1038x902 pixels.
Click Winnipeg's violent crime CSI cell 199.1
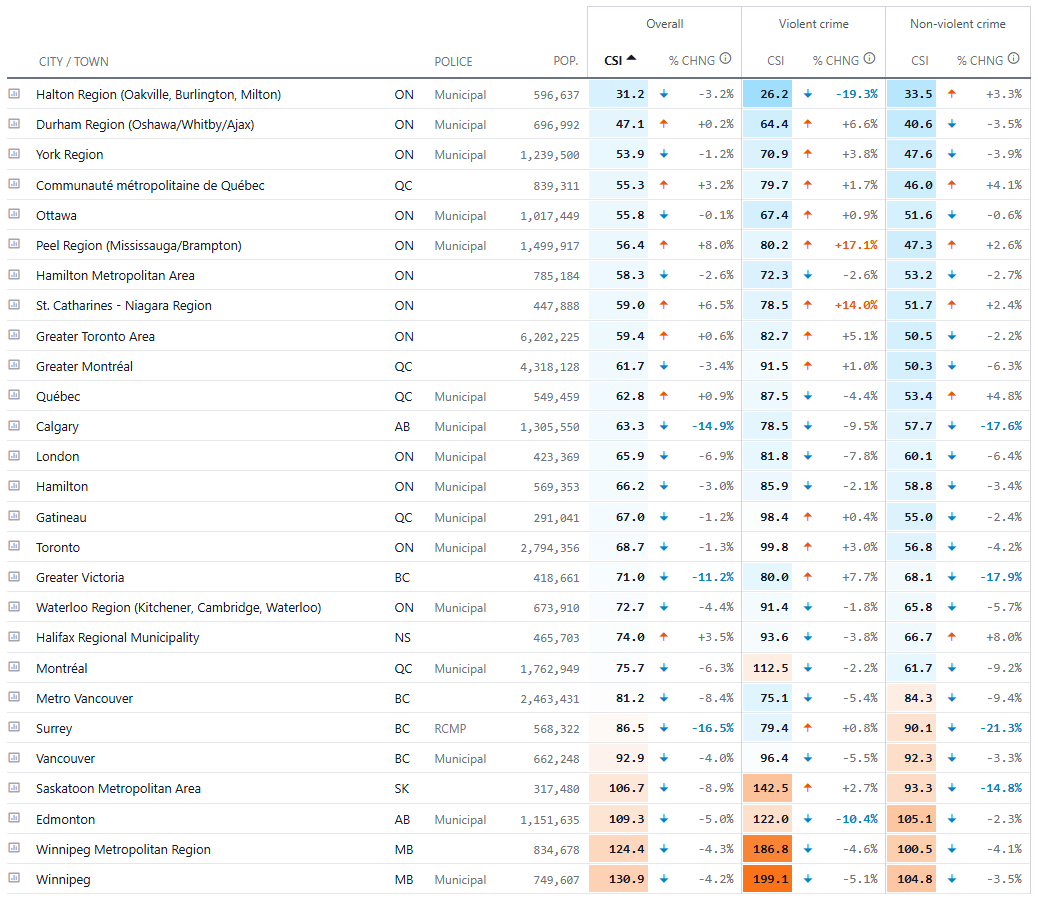pos(768,879)
